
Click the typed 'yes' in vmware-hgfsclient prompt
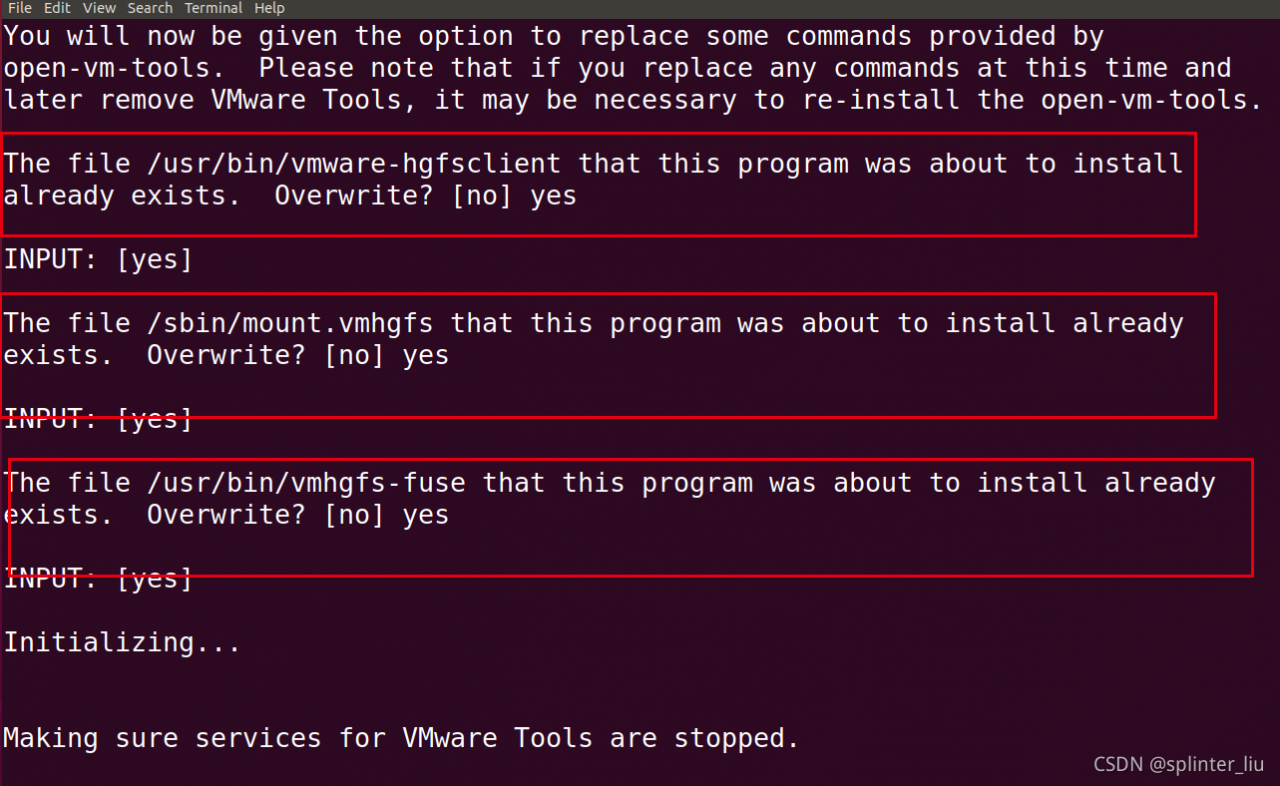click(553, 196)
